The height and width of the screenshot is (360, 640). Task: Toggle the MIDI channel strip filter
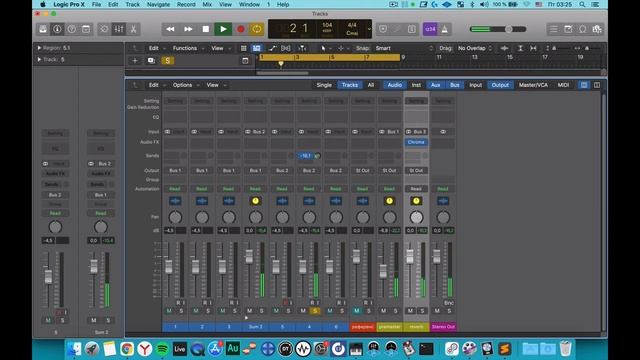tap(563, 85)
